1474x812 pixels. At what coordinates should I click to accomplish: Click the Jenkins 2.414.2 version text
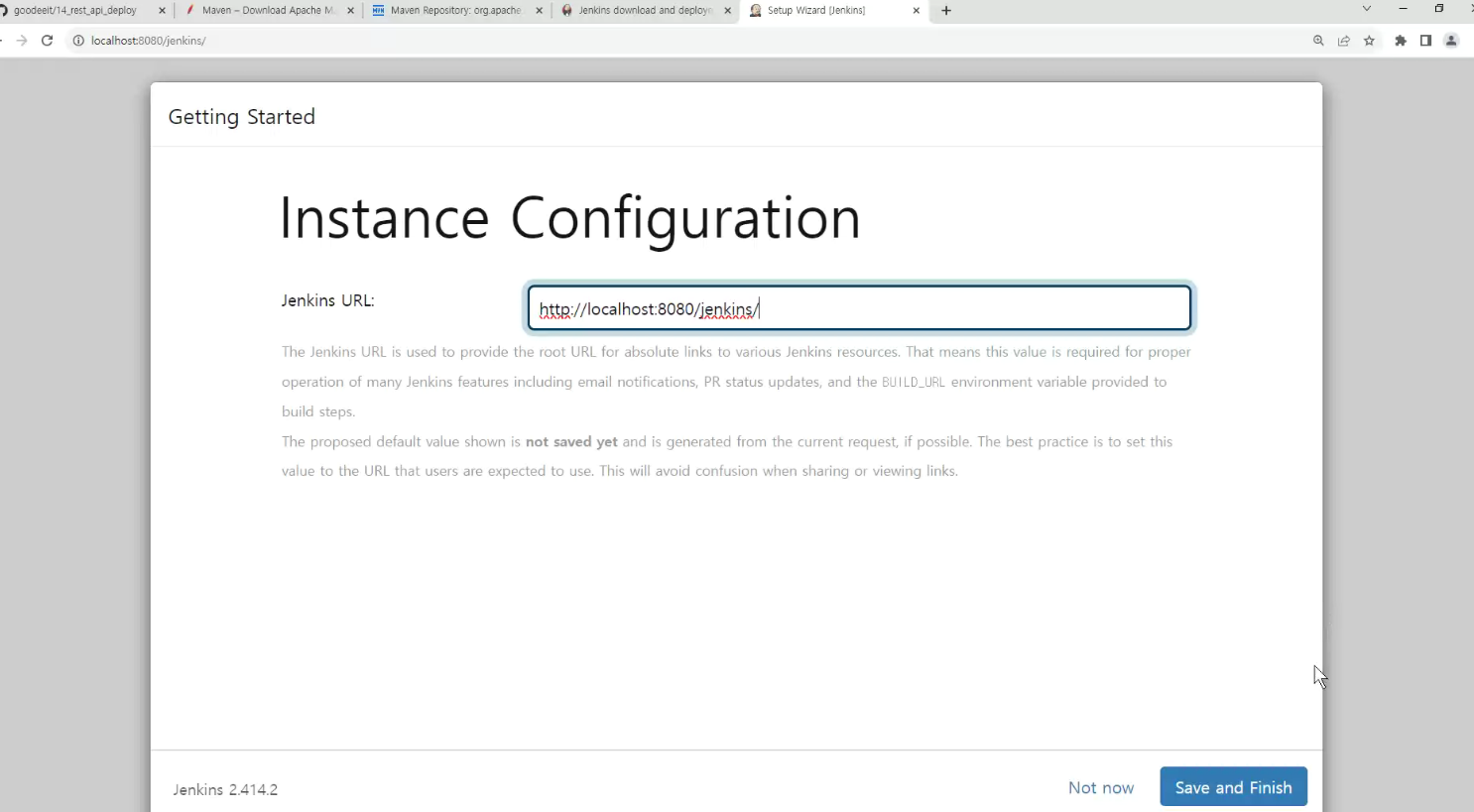[225, 790]
